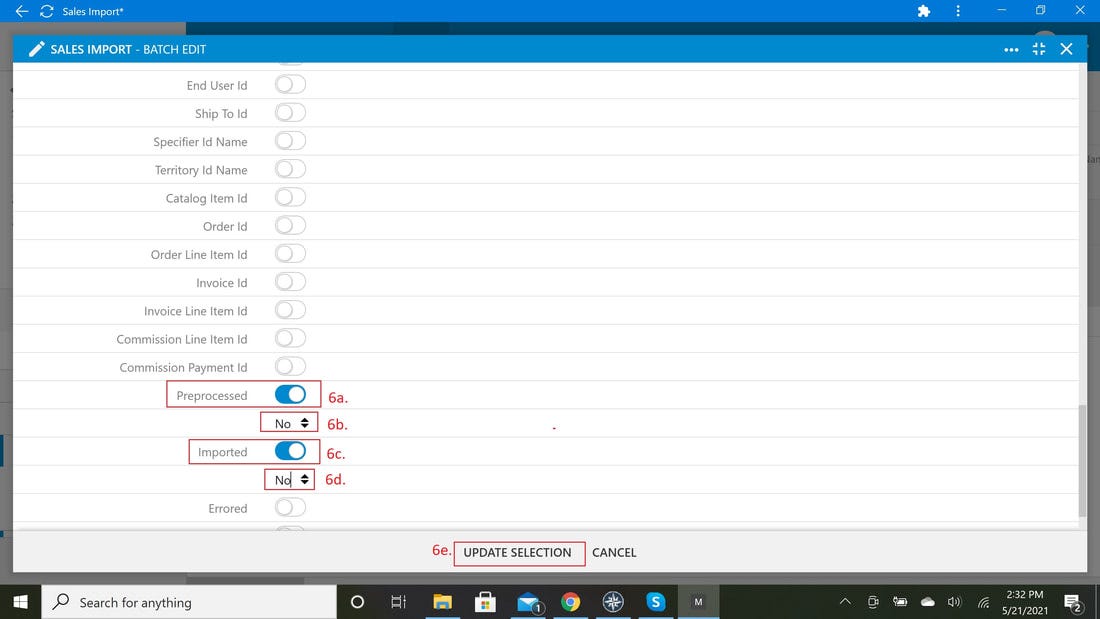Switch on Invoice Line Item Id
Screen dimensions: 1100x619
tap(290, 310)
